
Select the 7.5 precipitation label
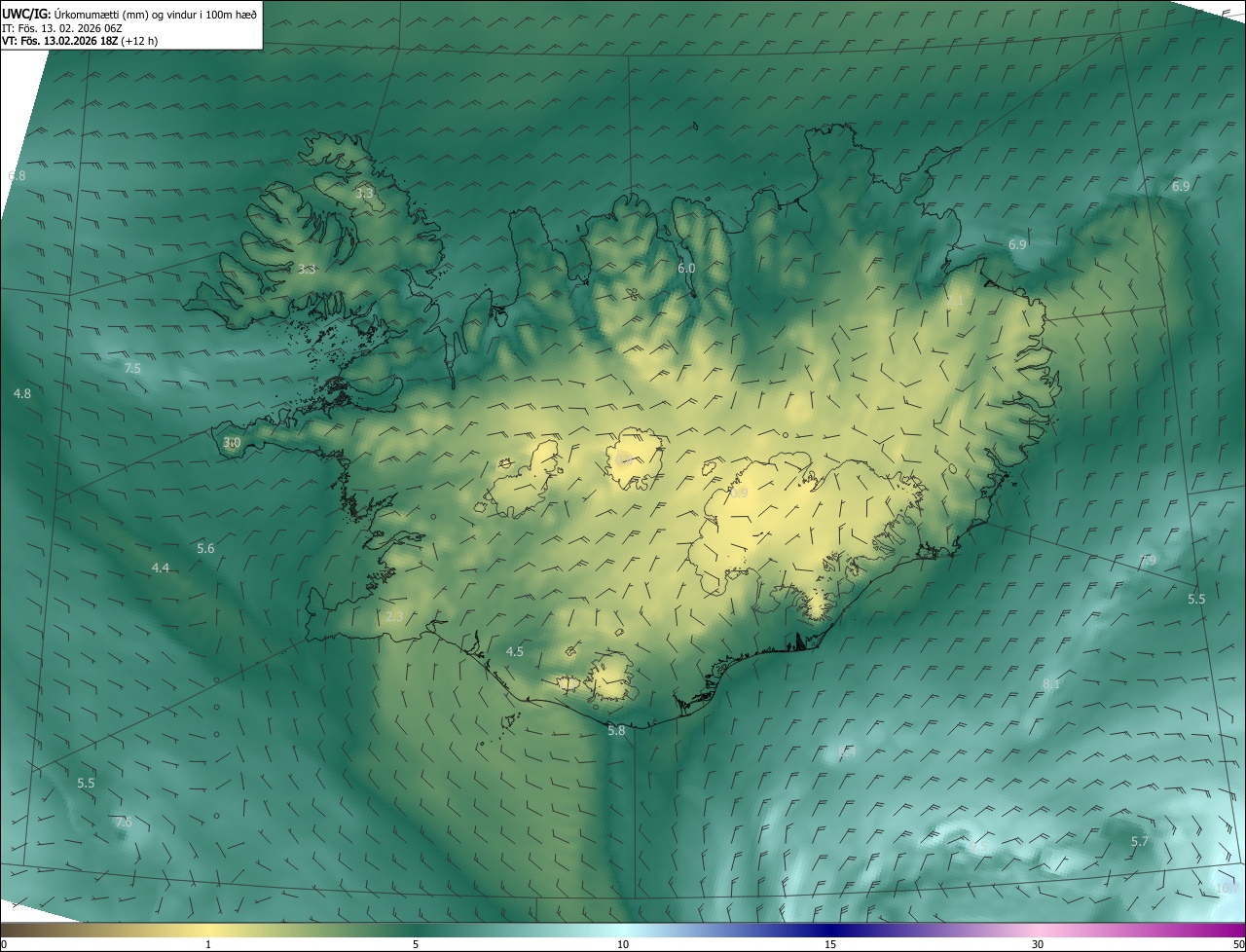coord(132,369)
